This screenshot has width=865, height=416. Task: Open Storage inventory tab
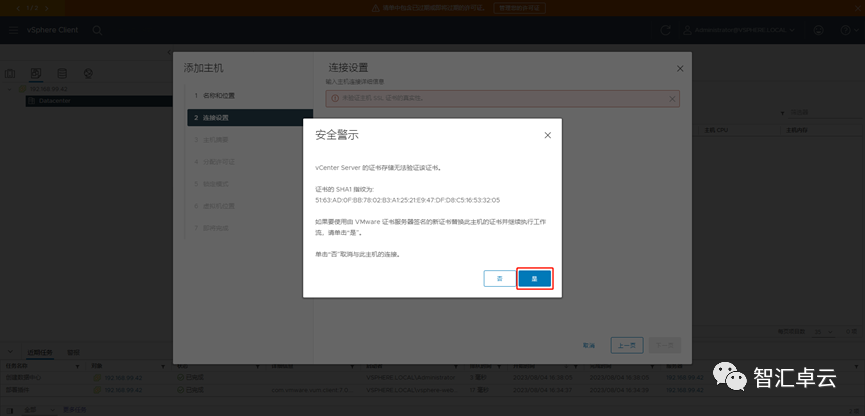(62, 73)
